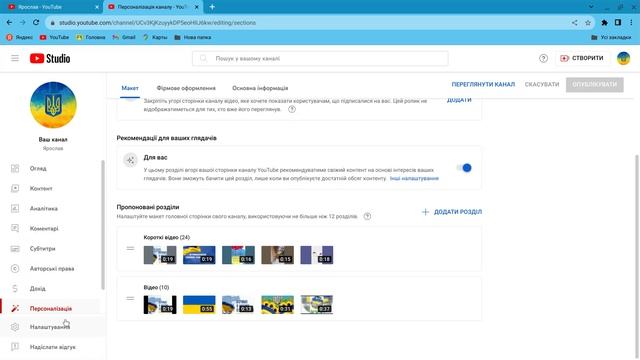Viewport: 640px width, 360px height.
Task: Open the Нова папка bookmarks folder
Action: coord(193,37)
